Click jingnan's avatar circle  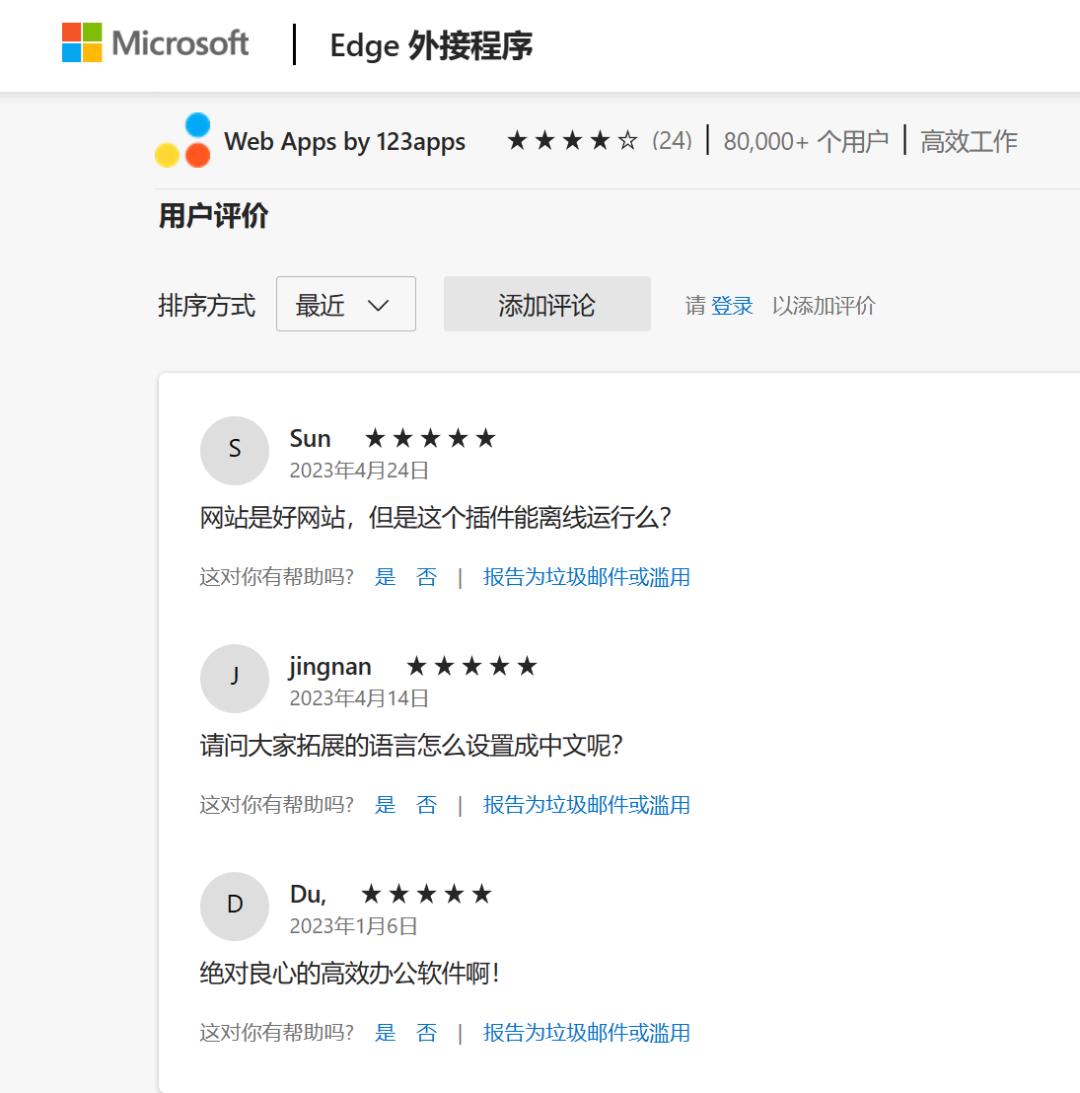pos(234,678)
